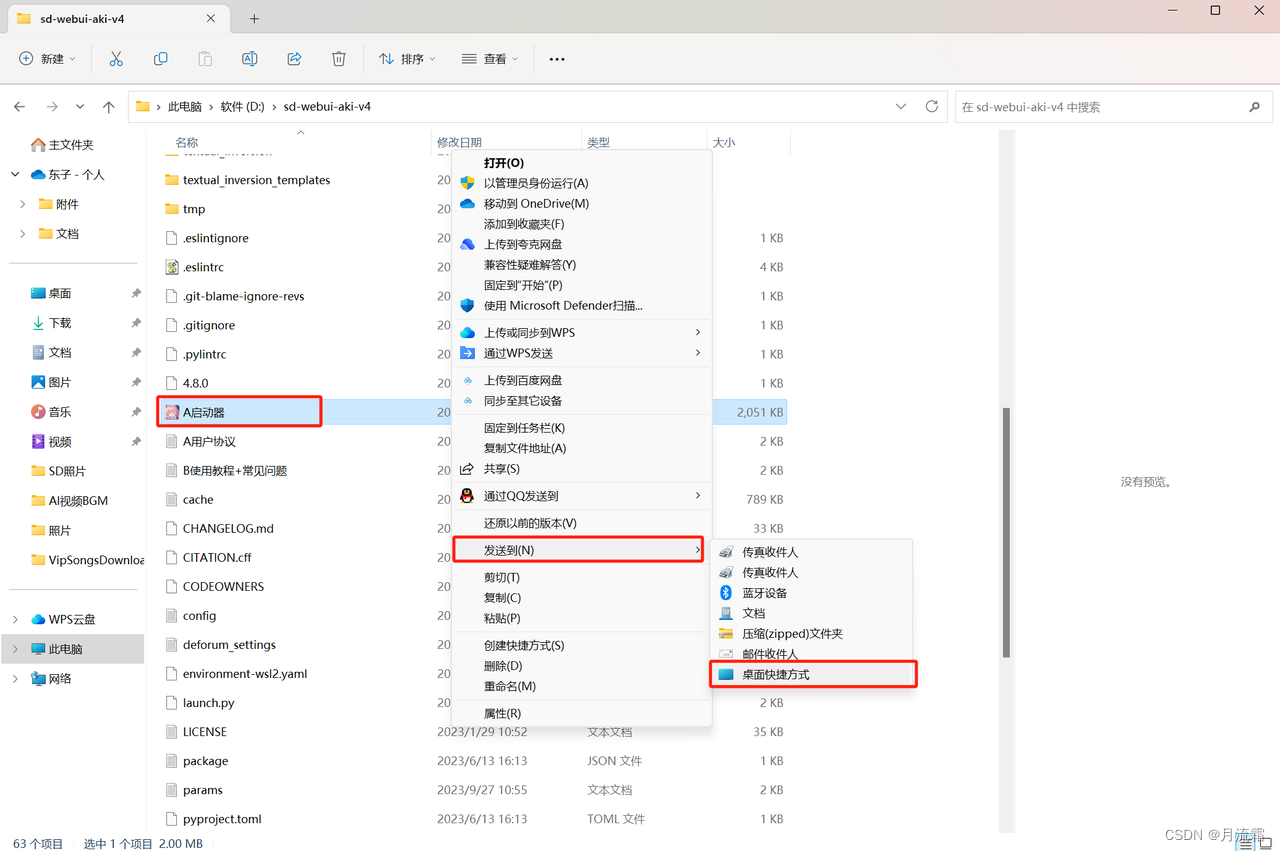Open AI视频BGM folder in sidebar
The height and width of the screenshot is (851, 1280).
(78, 501)
